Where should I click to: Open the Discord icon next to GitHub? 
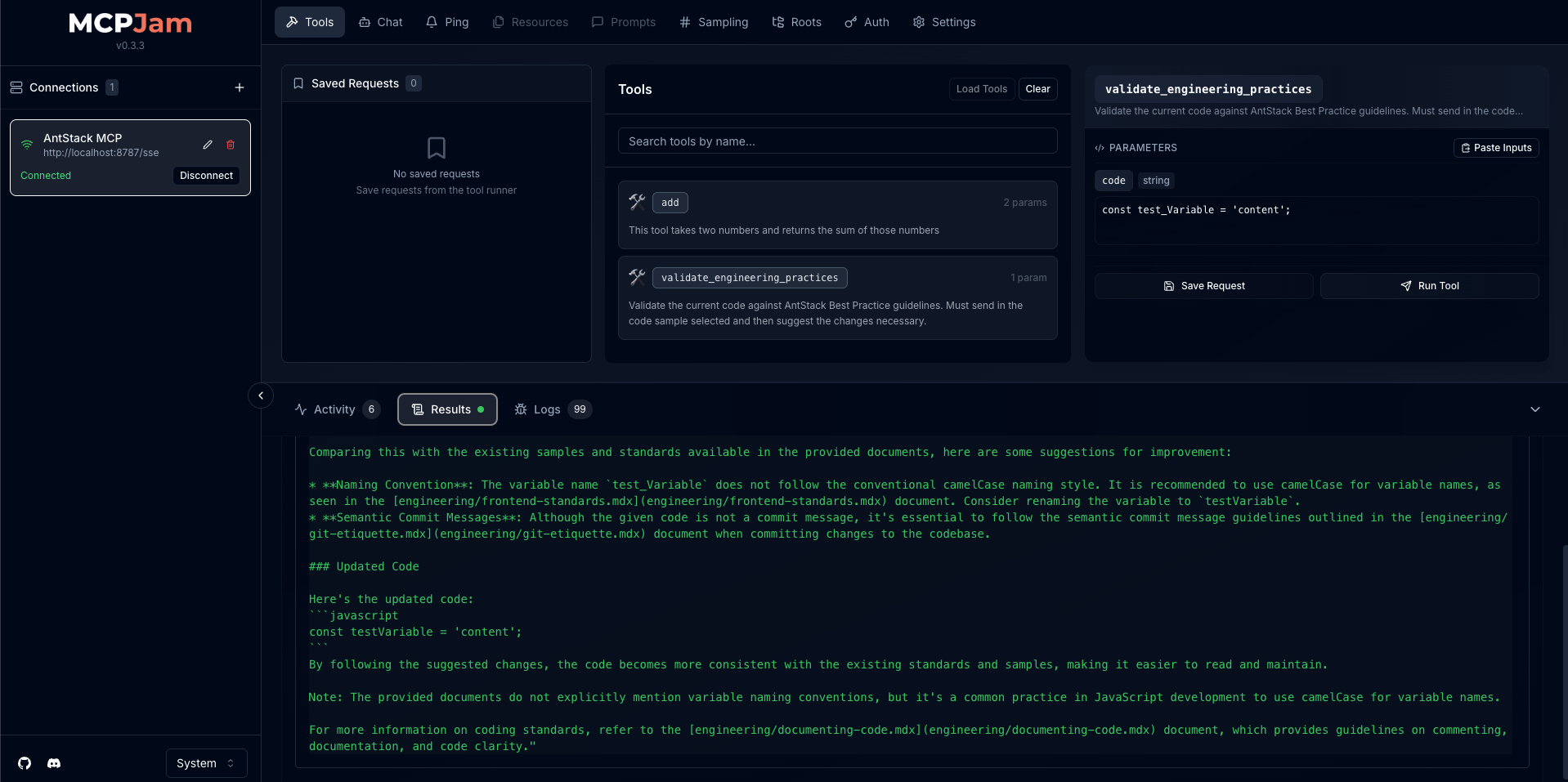click(53, 762)
